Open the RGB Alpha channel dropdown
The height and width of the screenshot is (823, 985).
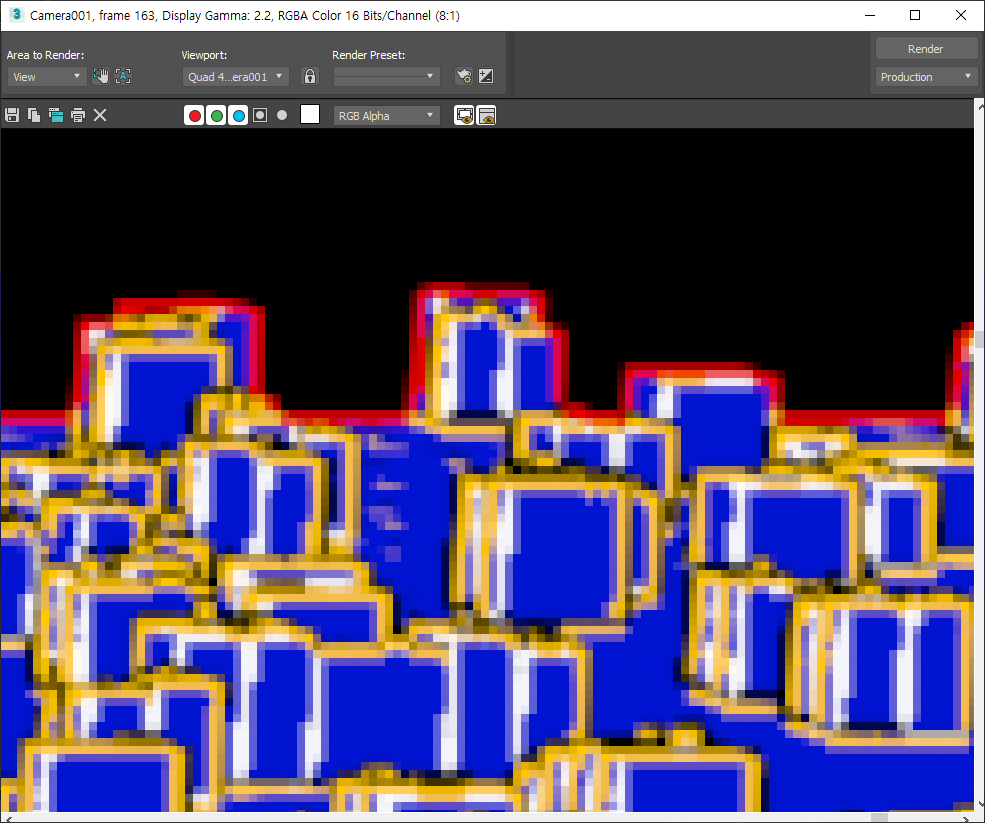[386, 116]
